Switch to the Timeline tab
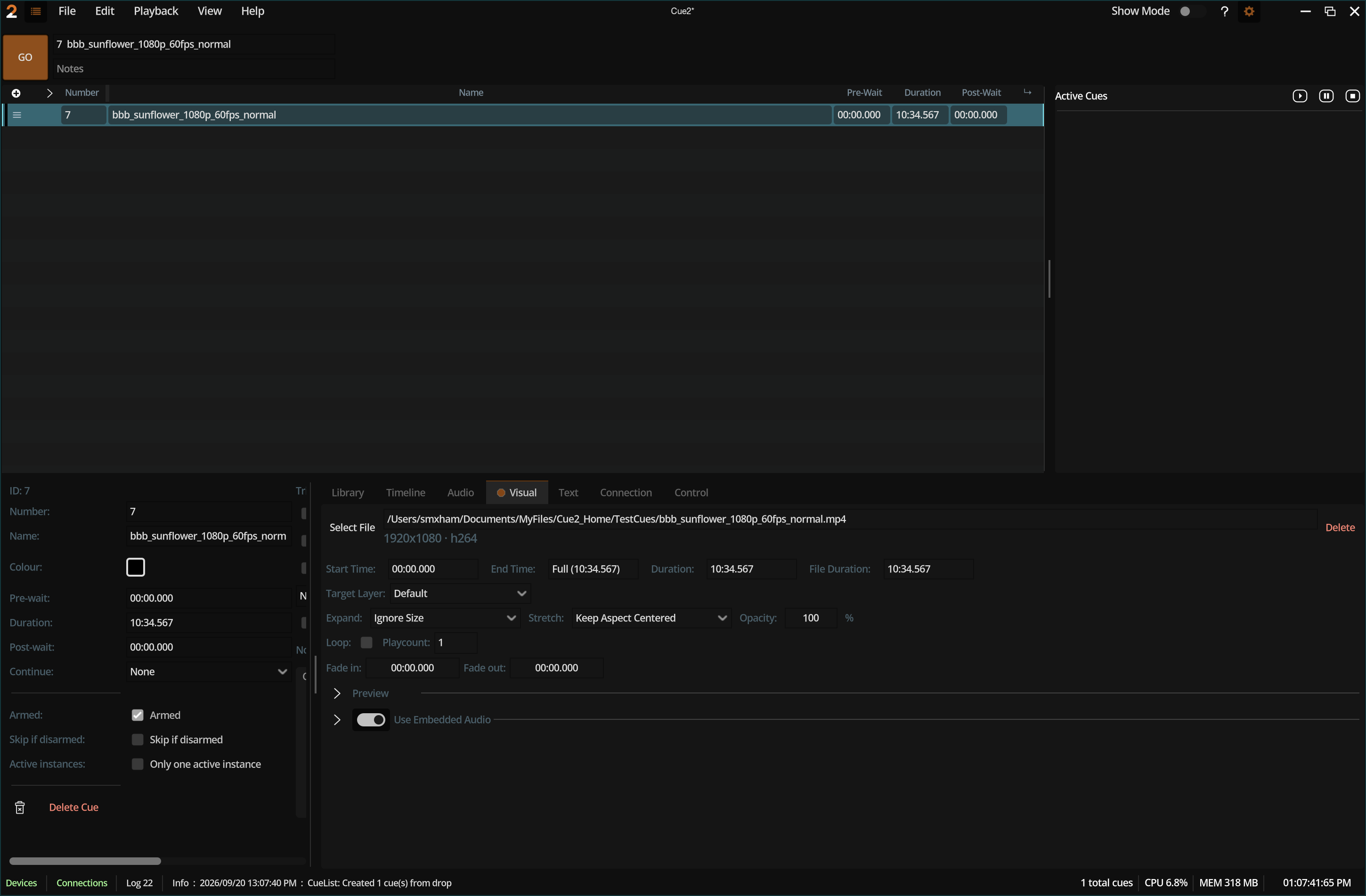 click(405, 492)
